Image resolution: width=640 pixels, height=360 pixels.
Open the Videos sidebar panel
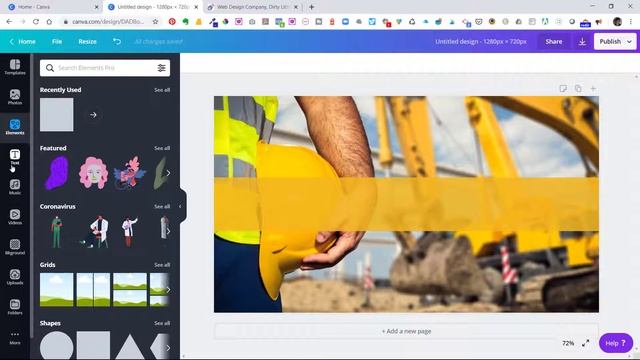15,217
